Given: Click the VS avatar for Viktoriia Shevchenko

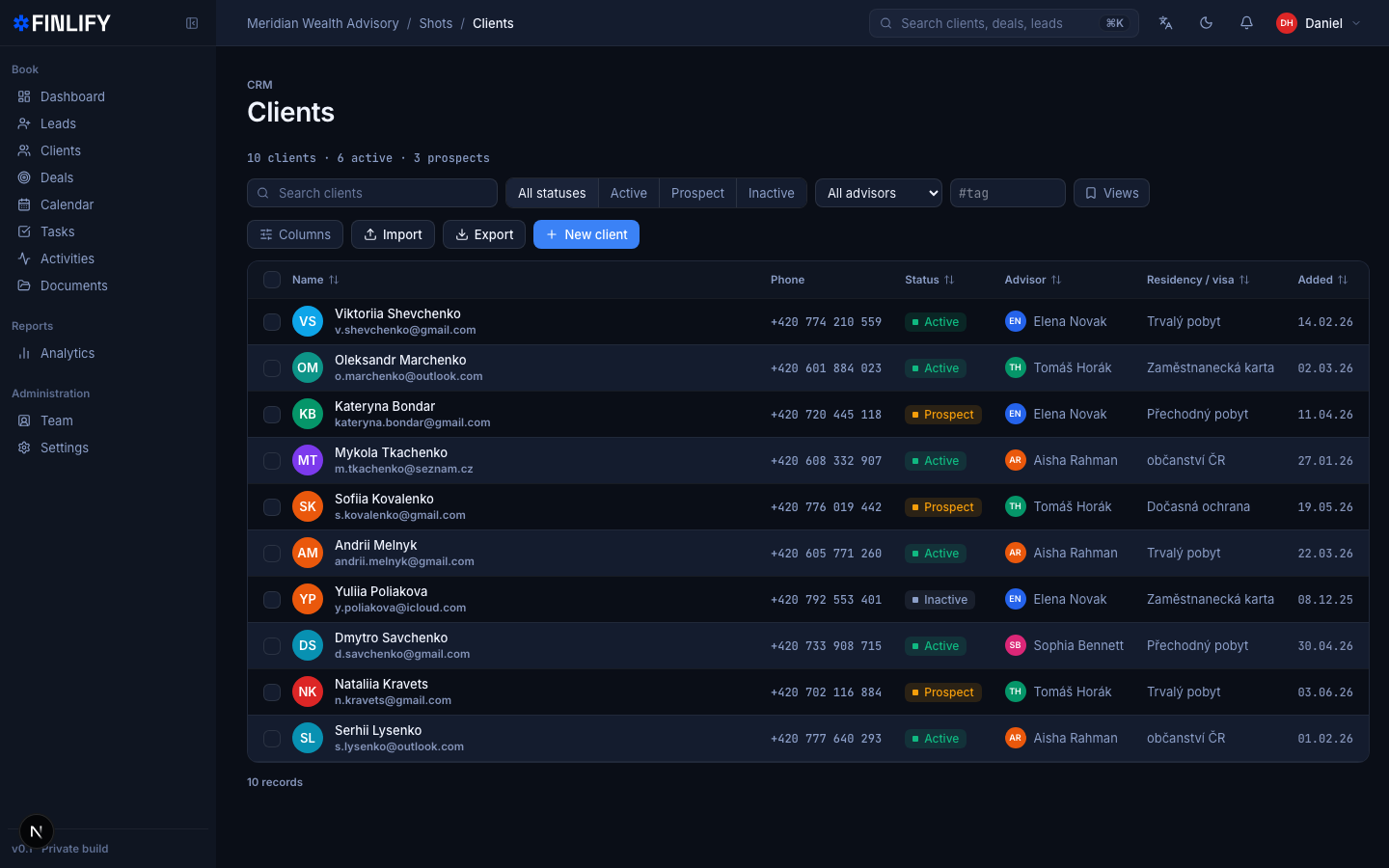Looking at the screenshot, I should tap(308, 321).
